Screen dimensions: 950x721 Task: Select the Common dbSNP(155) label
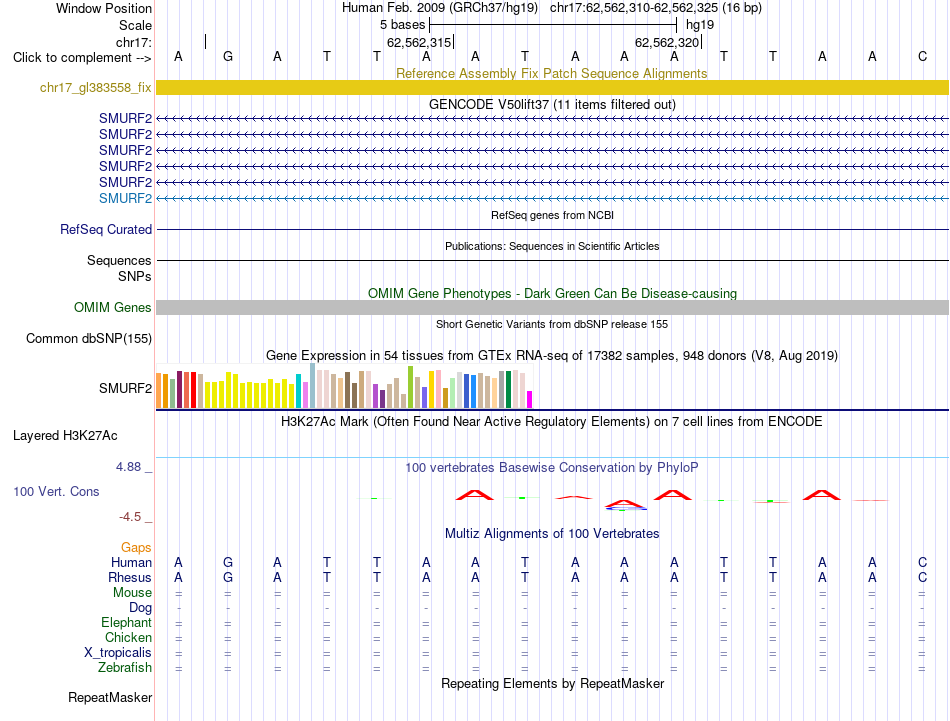pos(88,338)
